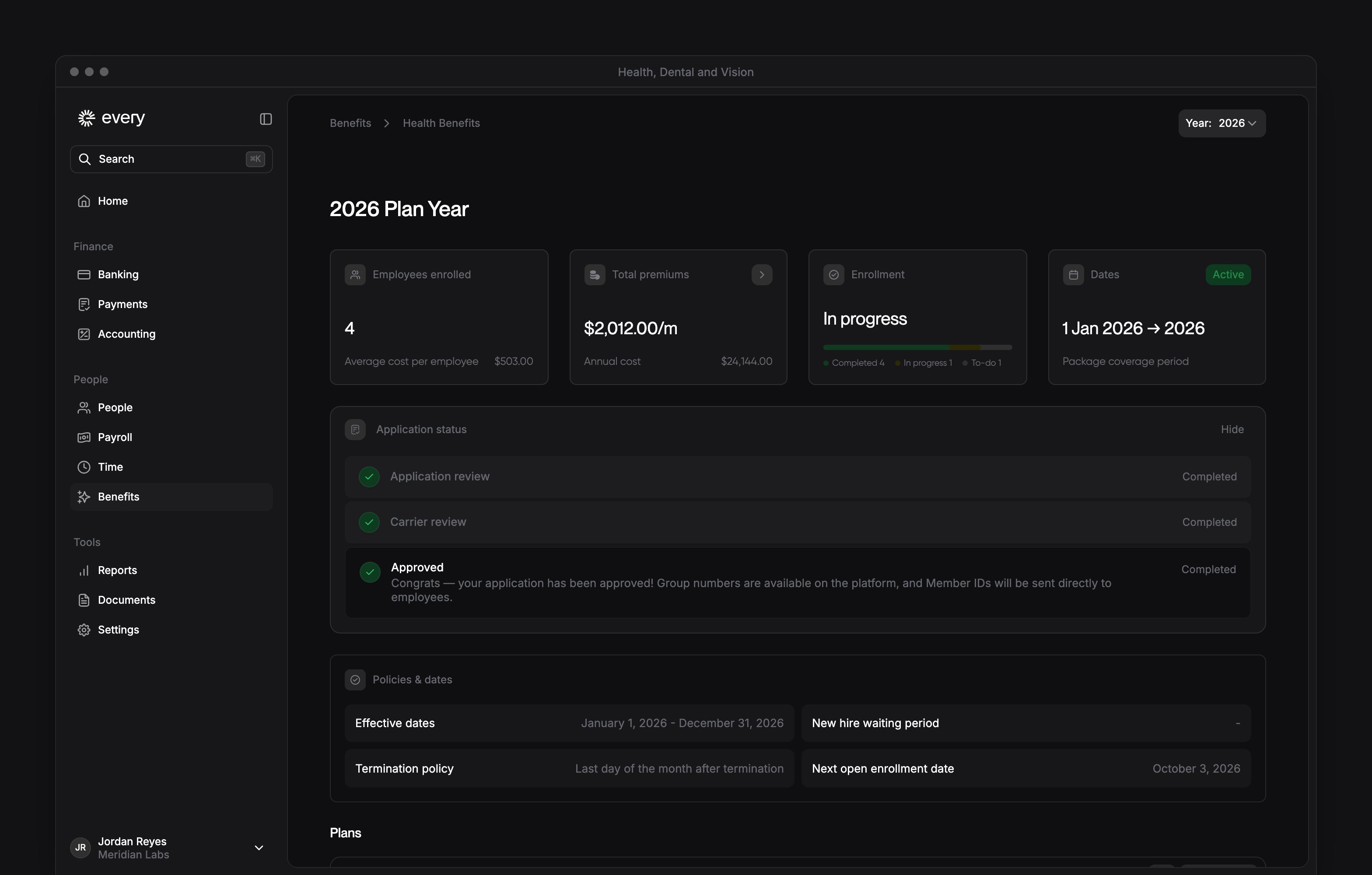Click the Accounting icon
1372x875 pixels.
(84, 334)
